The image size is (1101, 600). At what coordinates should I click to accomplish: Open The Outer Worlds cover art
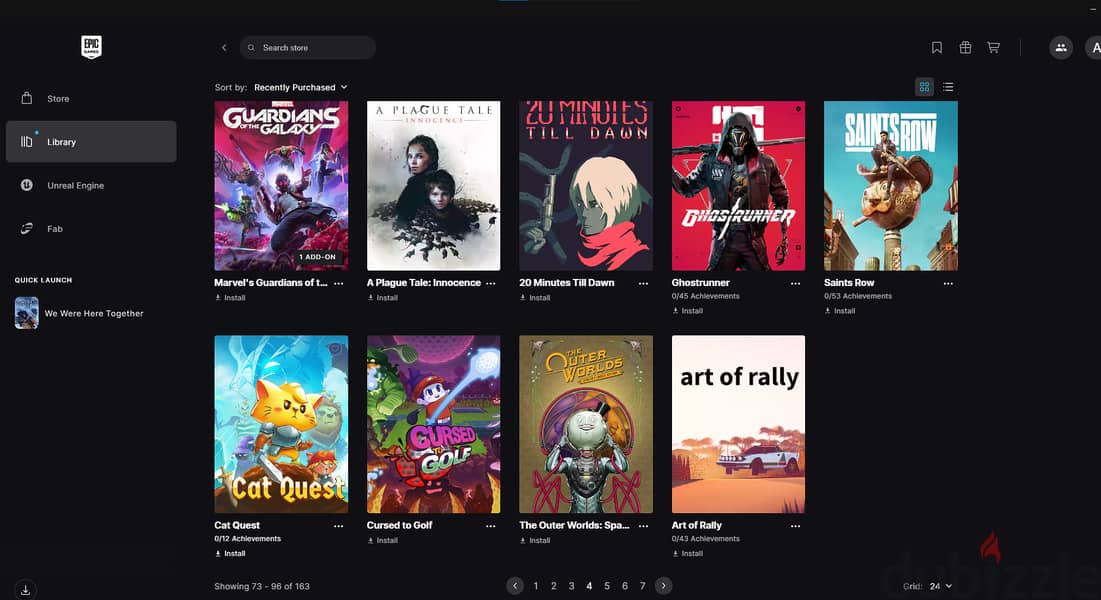pyautogui.click(x=586, y=424)
